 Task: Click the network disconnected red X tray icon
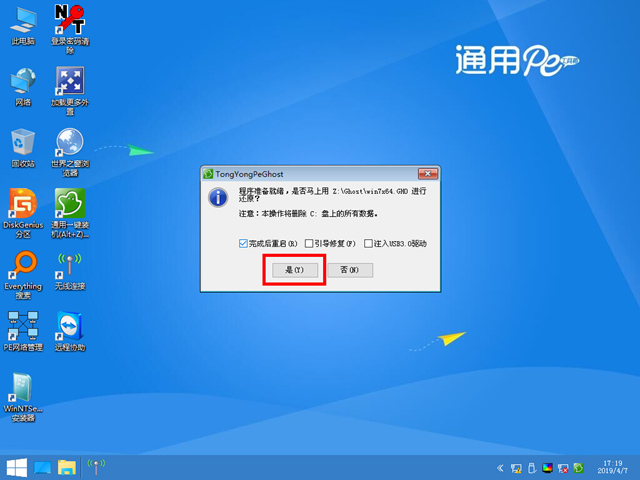[x=563, y=468]
